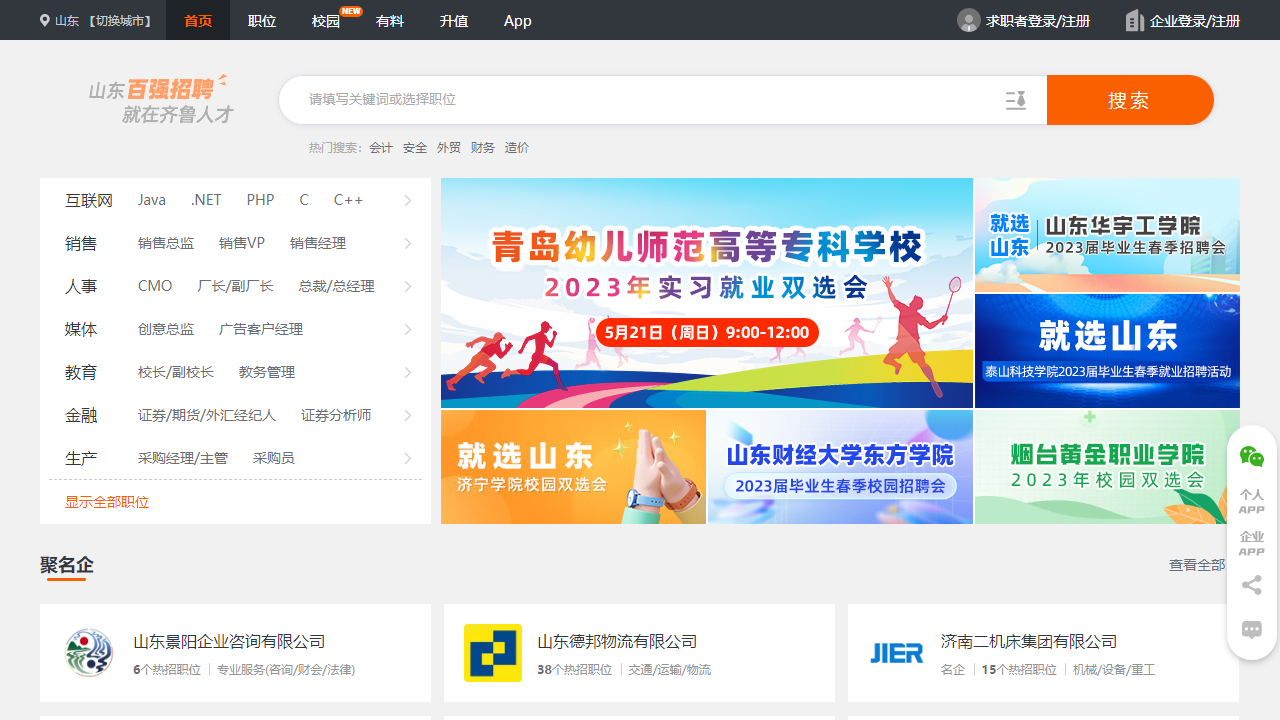
Task: Click the WeChat icon in floating sidebar
Action: pyautogui.click(x=1252, y=457)
